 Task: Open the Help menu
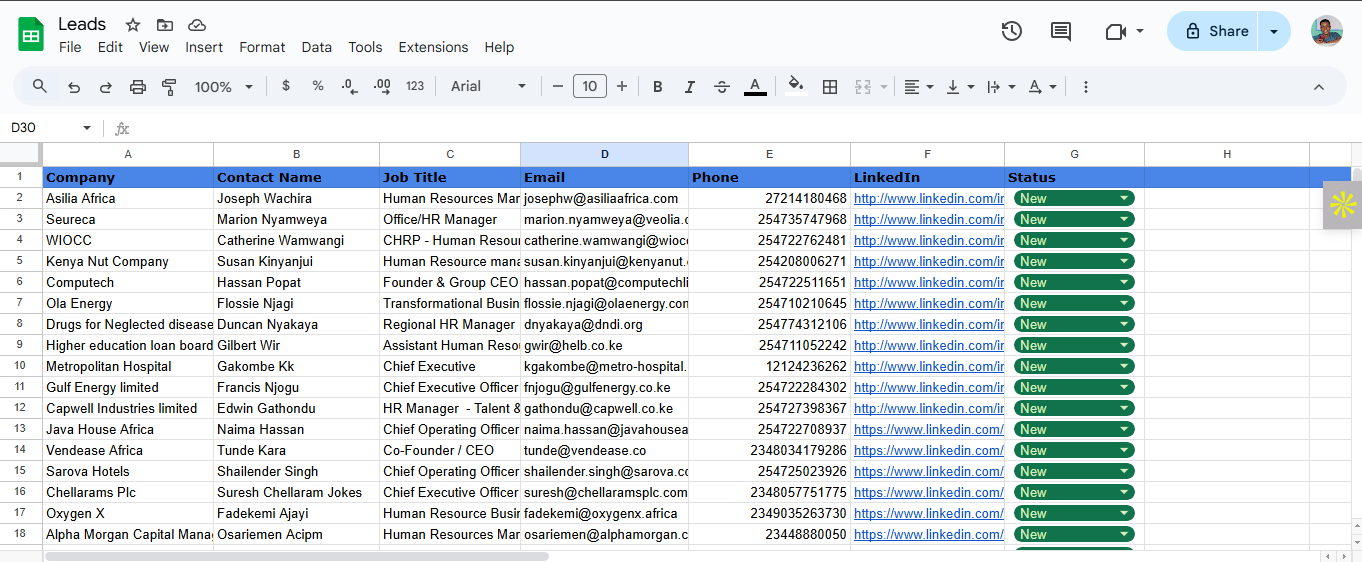pyautogui.click(x=499, y=47)
